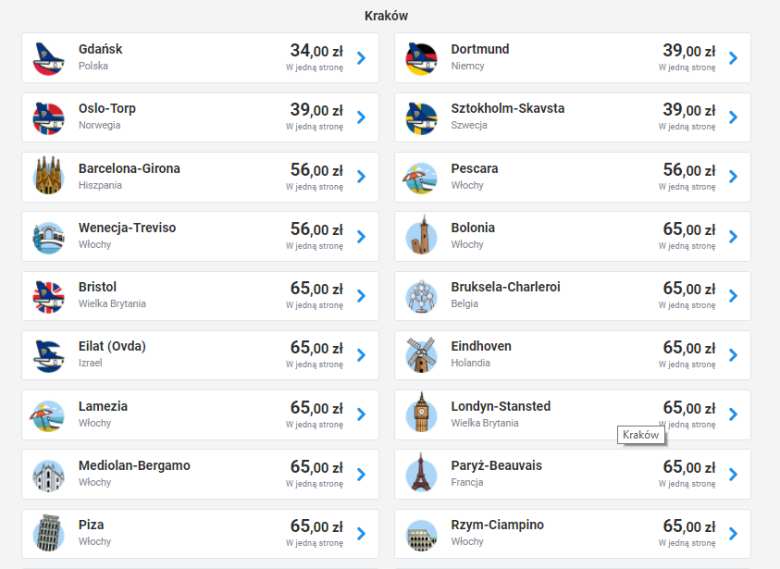Open the Sztokholm-Skavsta destination link

pos(507,108)
